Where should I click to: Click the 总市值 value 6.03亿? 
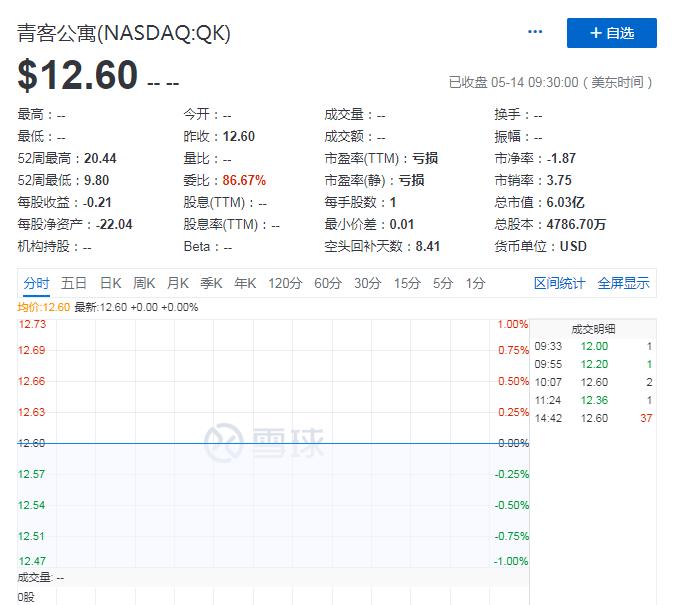click(x=565, y=202)
